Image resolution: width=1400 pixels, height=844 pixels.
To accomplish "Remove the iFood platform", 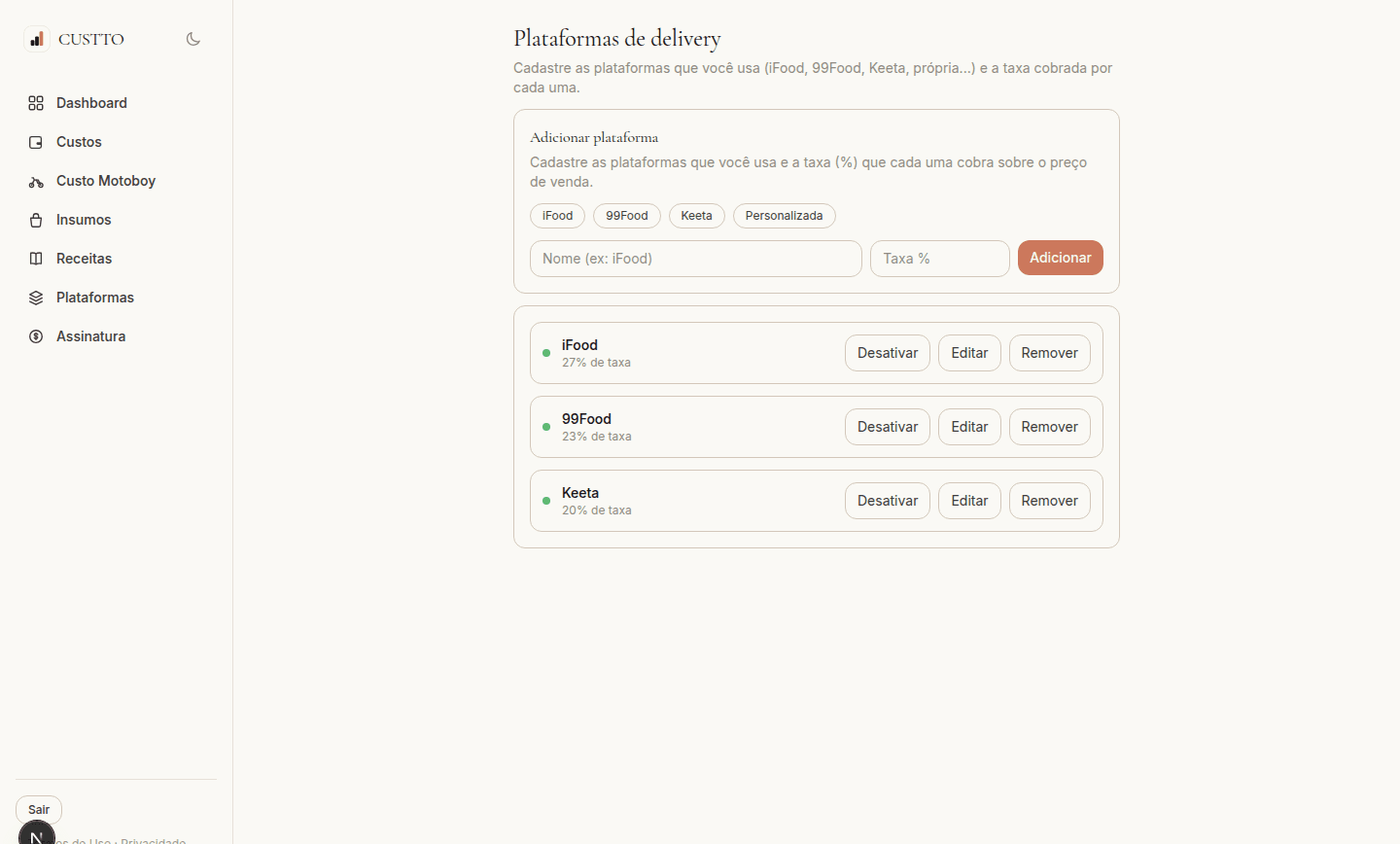I will [1050, 353].
